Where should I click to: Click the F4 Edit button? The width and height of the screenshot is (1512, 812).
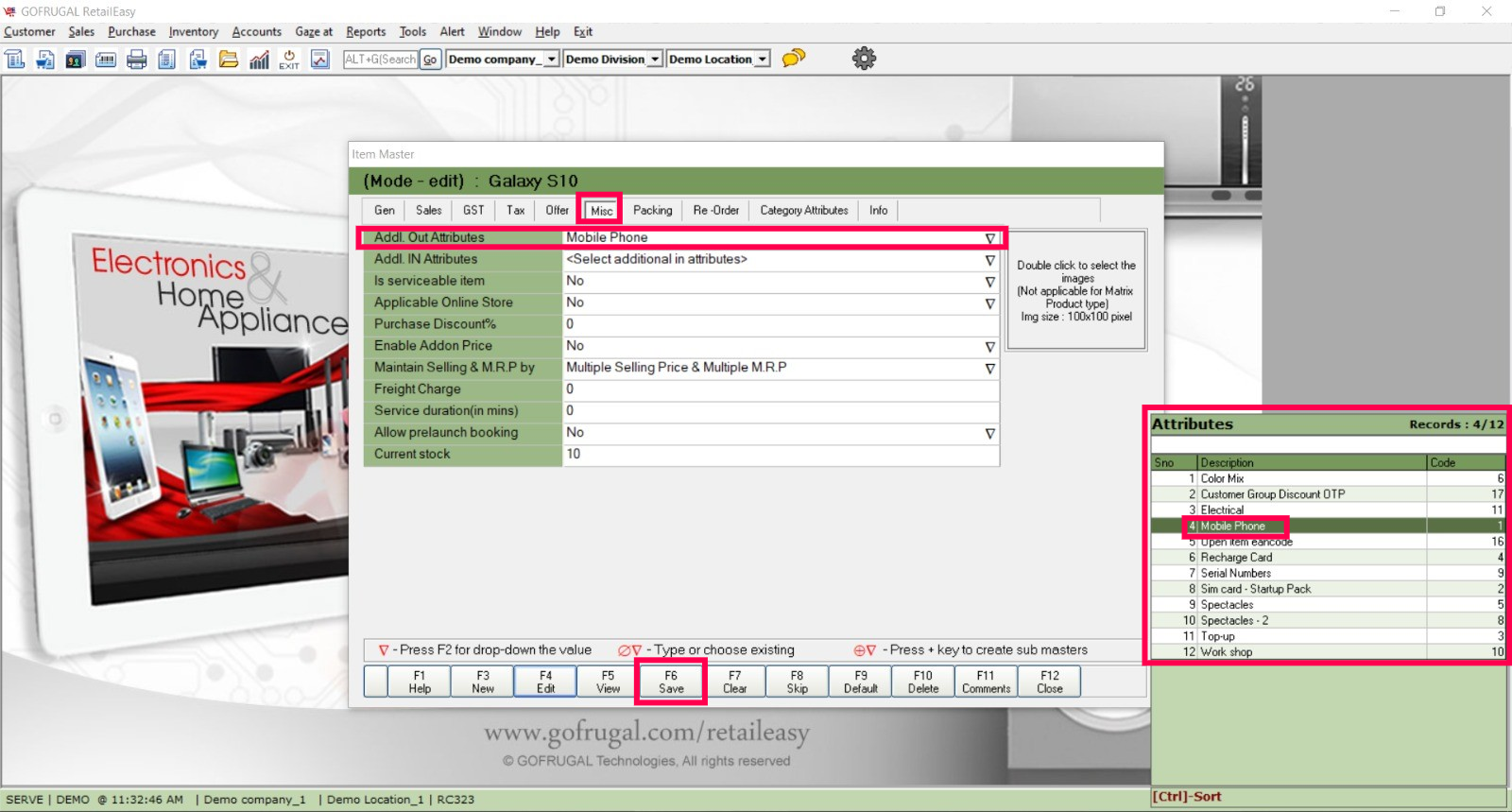coord(545,682)
